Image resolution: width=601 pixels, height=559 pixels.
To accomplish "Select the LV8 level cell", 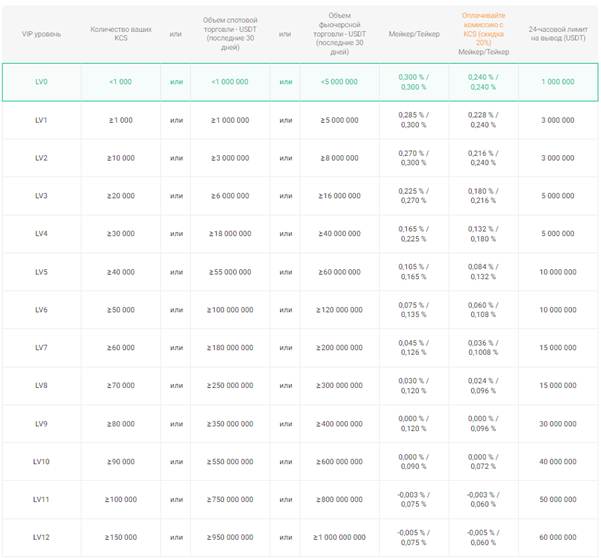I will click(x=41, y=385).
